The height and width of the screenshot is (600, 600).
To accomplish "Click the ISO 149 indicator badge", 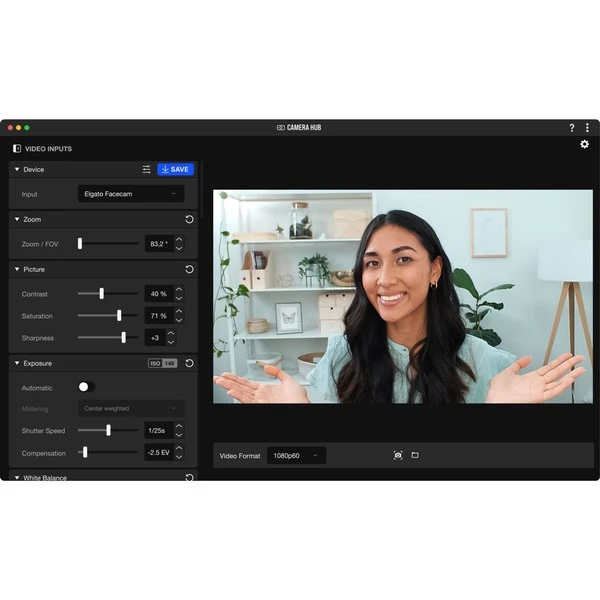I will (x=163, y=363).
